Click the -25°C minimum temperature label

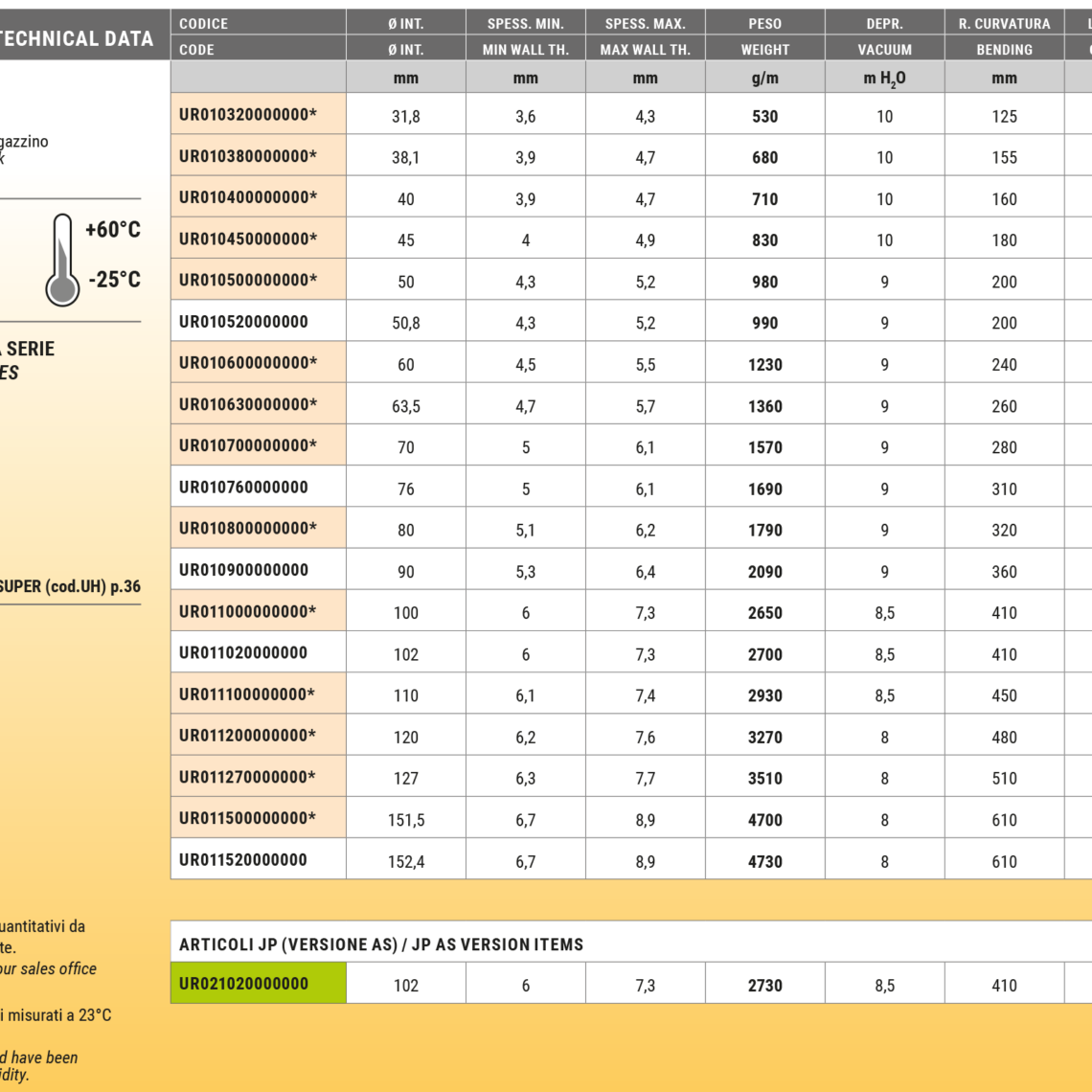(x=114, y=280)
